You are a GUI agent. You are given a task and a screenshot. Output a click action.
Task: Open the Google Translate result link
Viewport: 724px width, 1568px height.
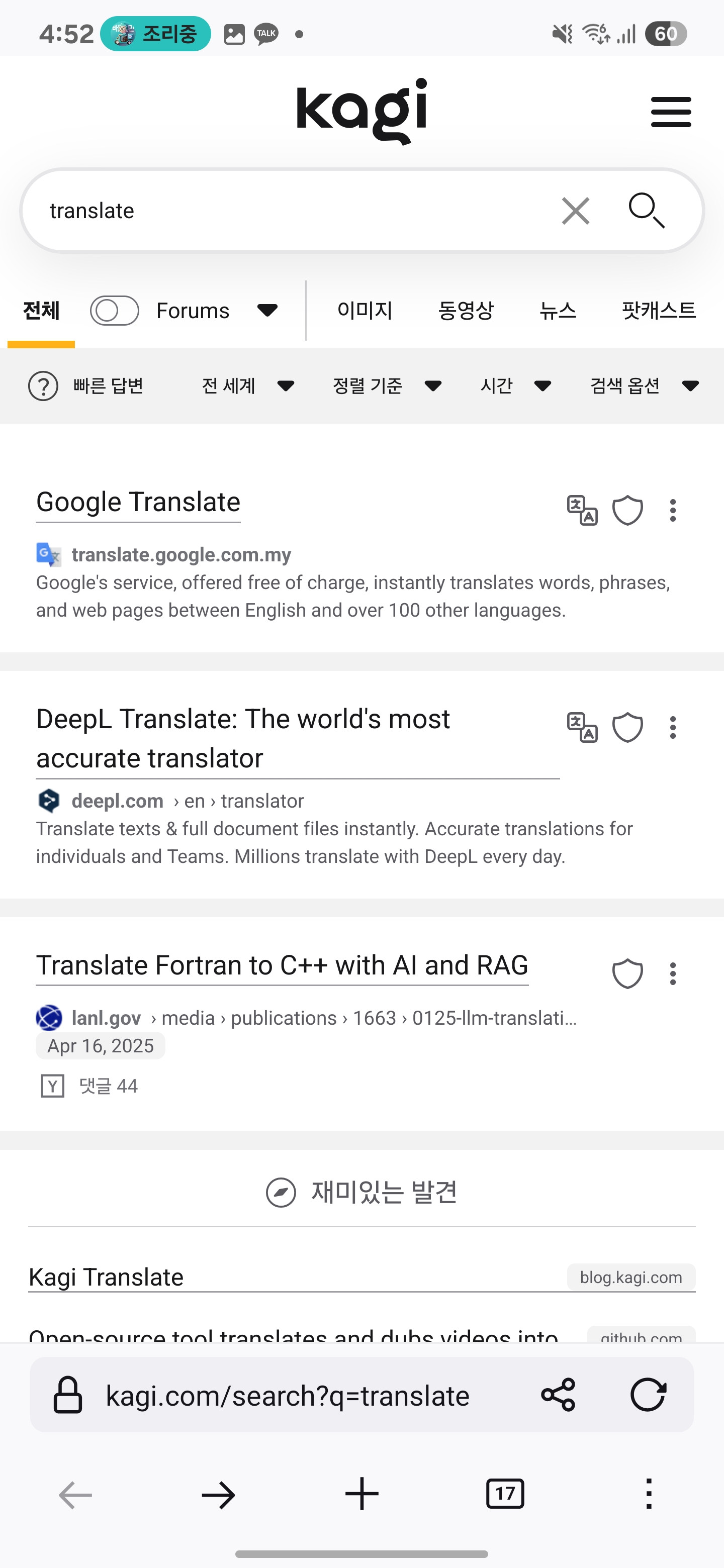click(138, 503)
